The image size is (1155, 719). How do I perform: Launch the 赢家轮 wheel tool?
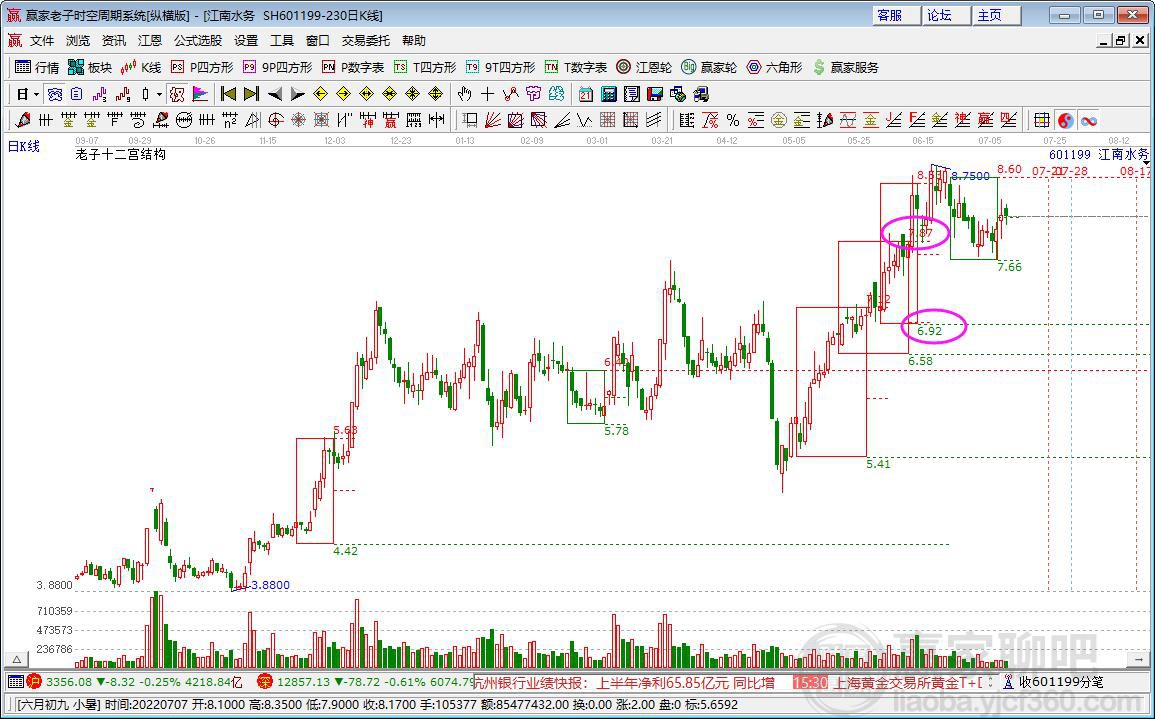709,68
